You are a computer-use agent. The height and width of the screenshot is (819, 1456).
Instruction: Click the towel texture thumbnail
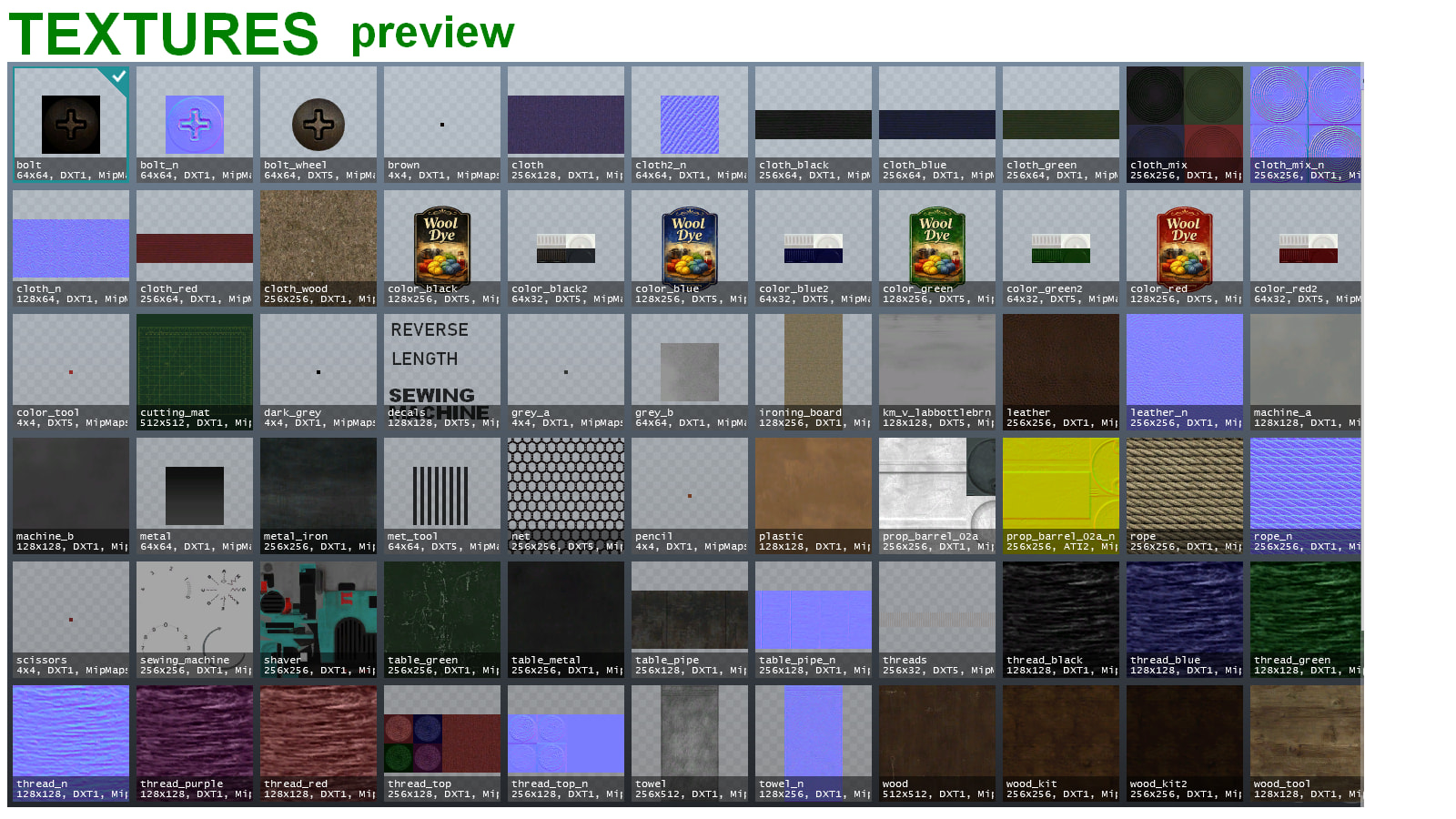tap(690, 743)
